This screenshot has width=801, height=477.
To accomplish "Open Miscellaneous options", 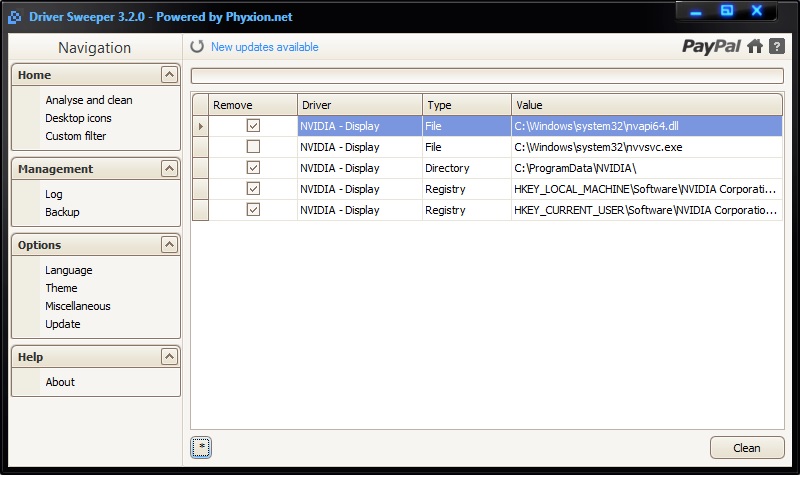I will point(78,306).
